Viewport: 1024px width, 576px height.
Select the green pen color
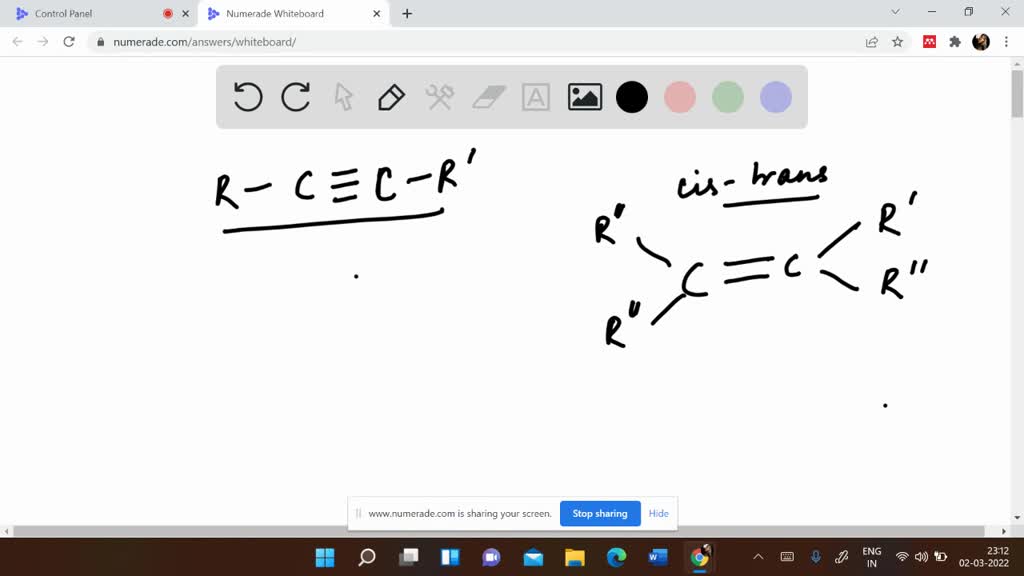(728, 97)
